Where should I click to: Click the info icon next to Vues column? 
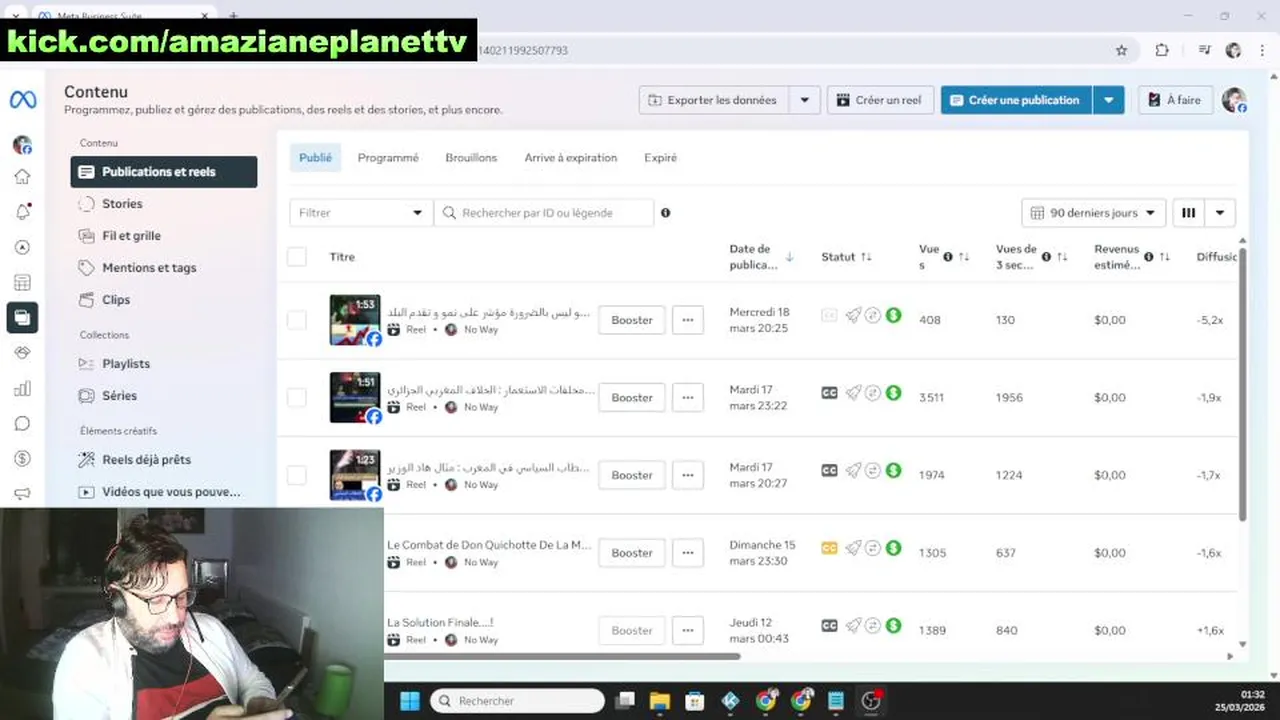tap(948, 257)
